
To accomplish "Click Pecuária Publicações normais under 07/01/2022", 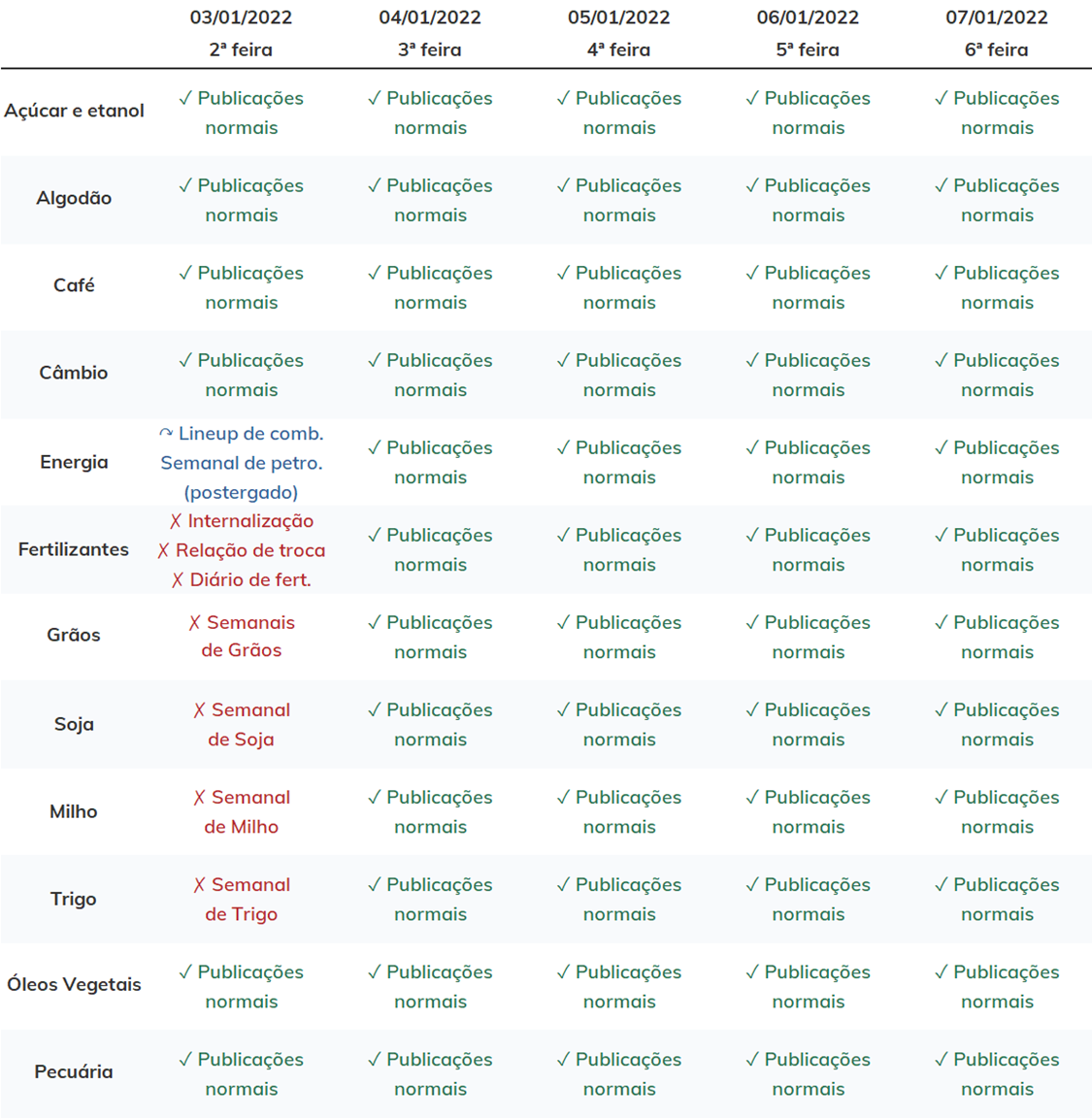I will [x=997, y=1073].
